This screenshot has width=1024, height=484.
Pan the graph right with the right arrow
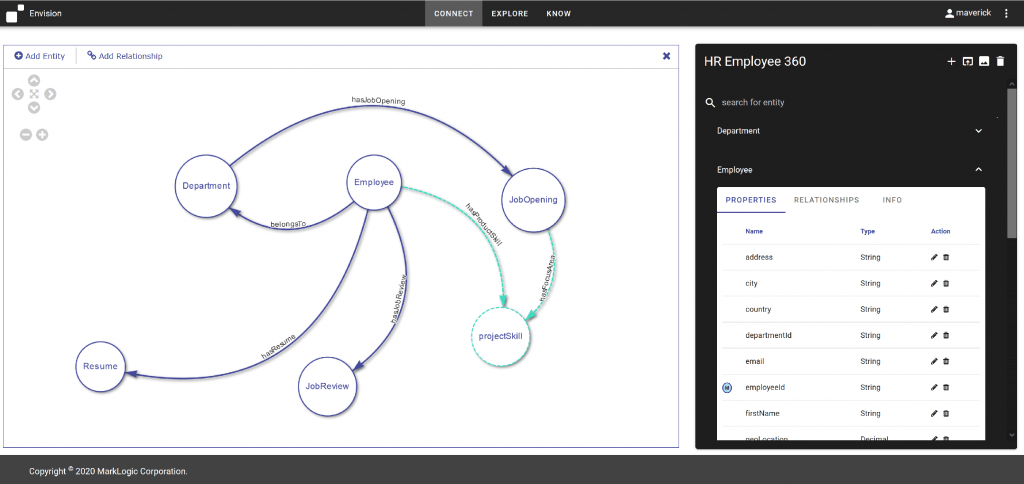click(x=50, y=94)
